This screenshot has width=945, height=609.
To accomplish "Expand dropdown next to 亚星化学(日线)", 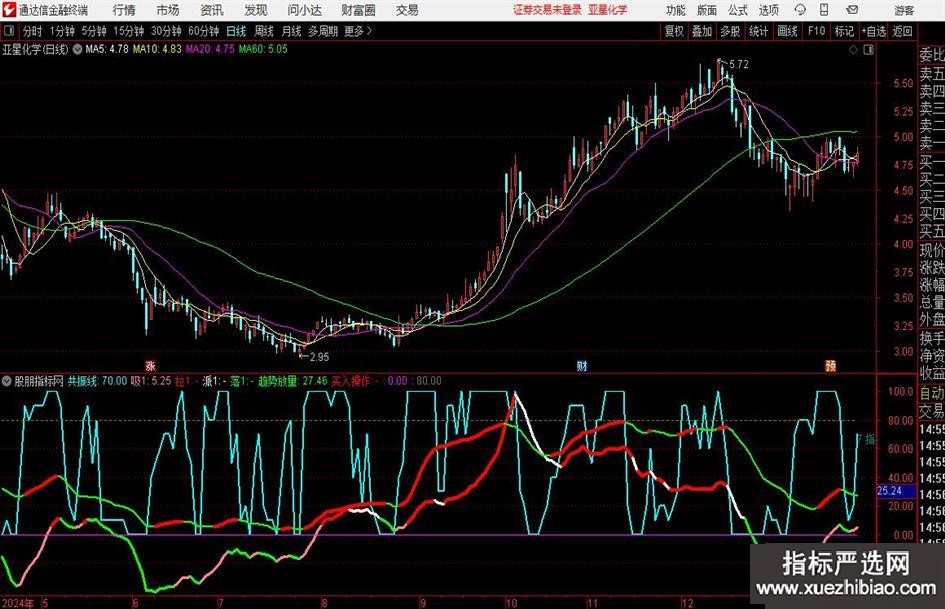I will point(77,49).
